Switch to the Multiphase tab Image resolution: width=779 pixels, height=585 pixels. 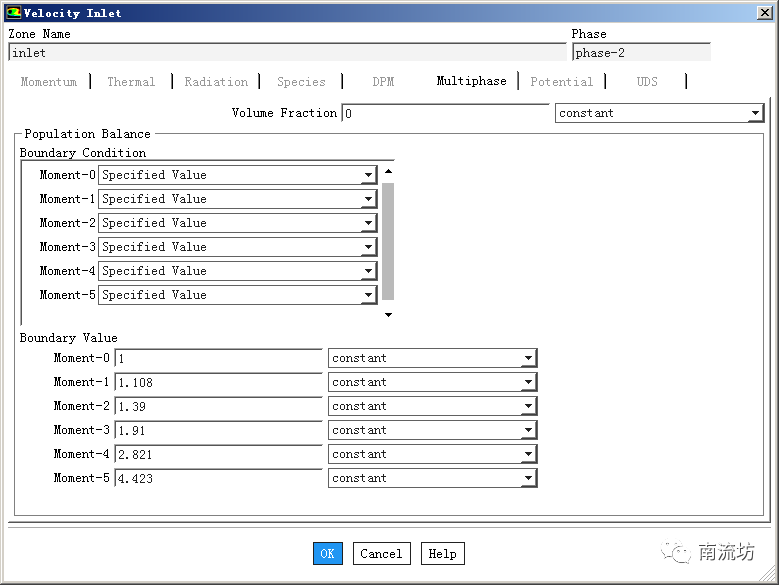point(471,81)
